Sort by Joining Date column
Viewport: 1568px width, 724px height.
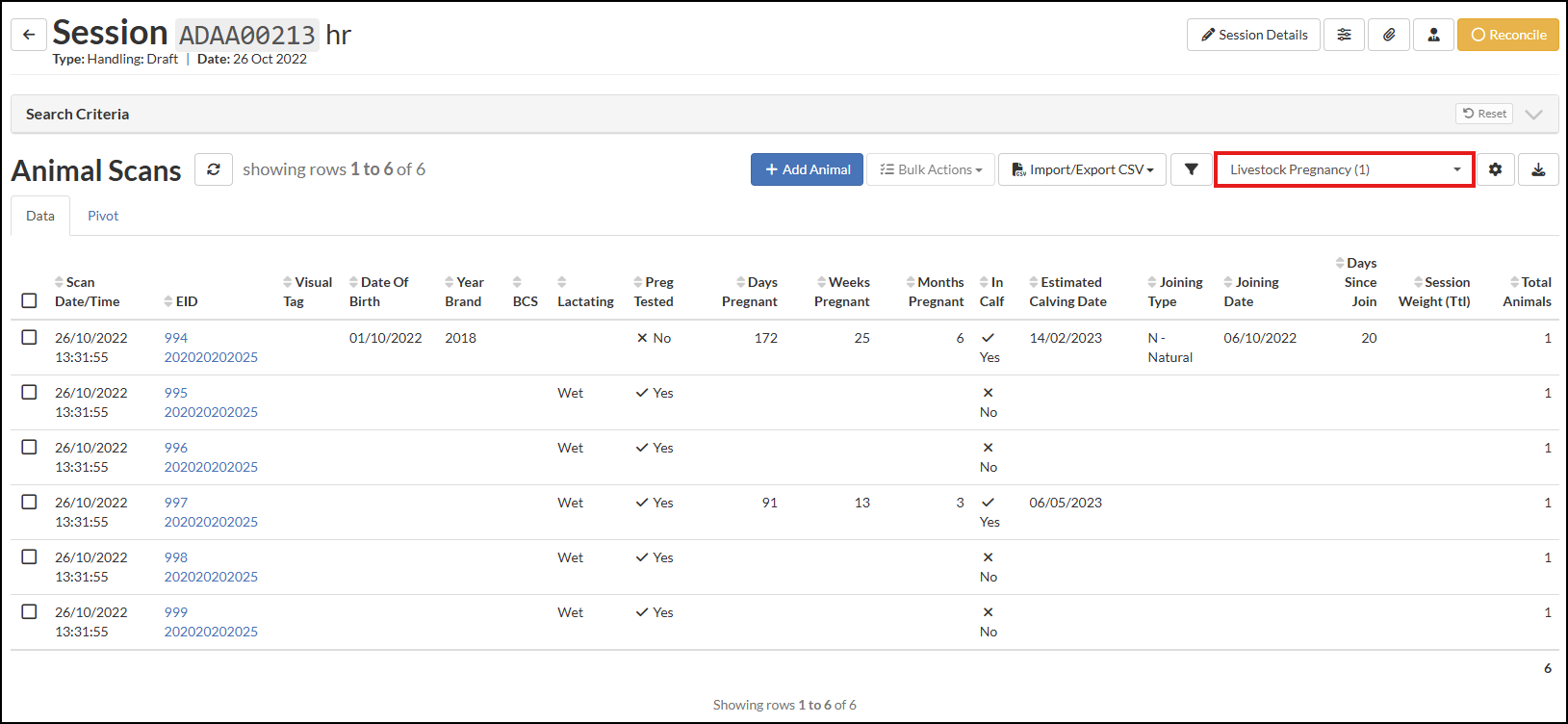tap(1251, 292)
